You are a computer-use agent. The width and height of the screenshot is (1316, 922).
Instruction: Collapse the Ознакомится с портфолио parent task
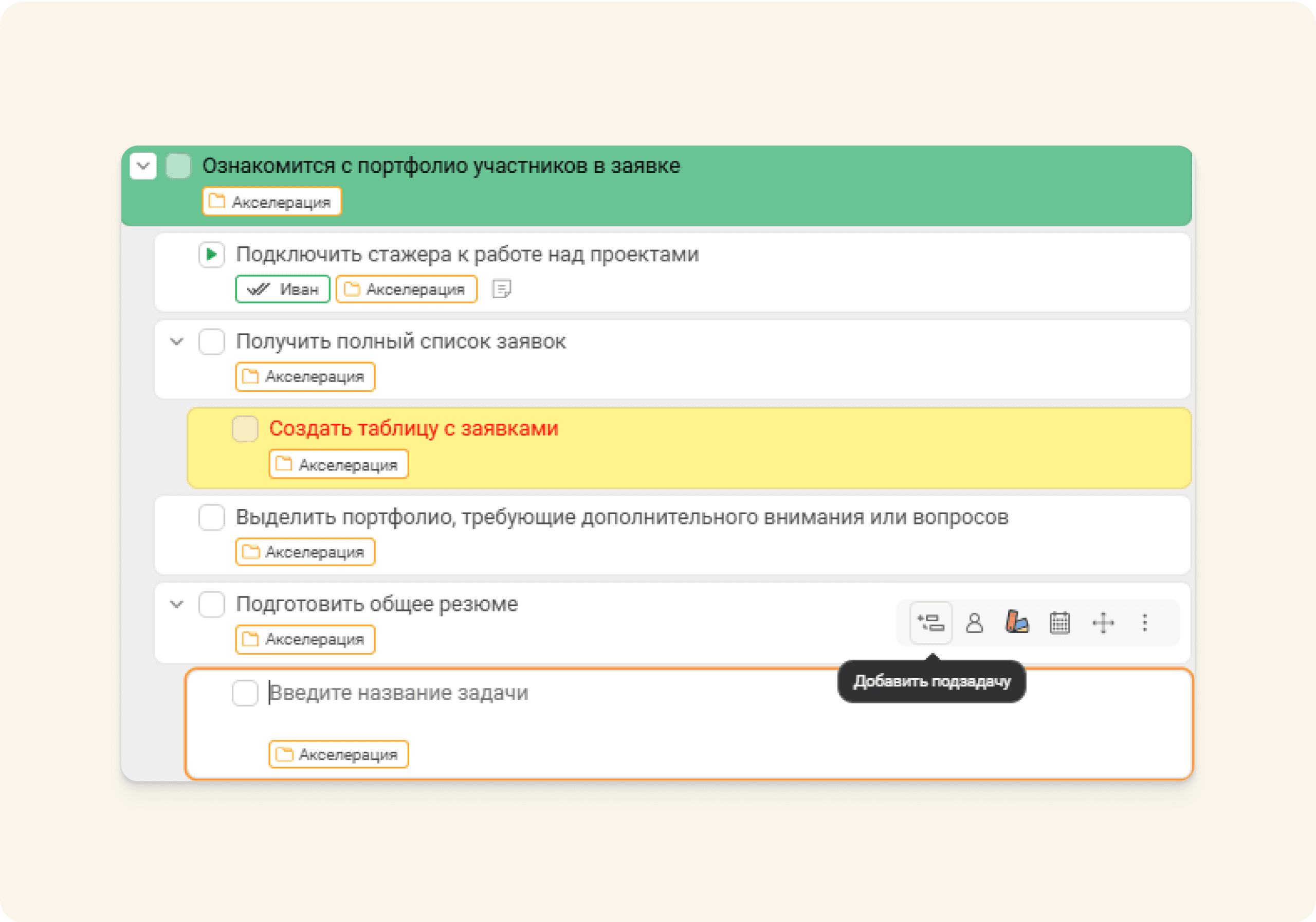[143, 166]
